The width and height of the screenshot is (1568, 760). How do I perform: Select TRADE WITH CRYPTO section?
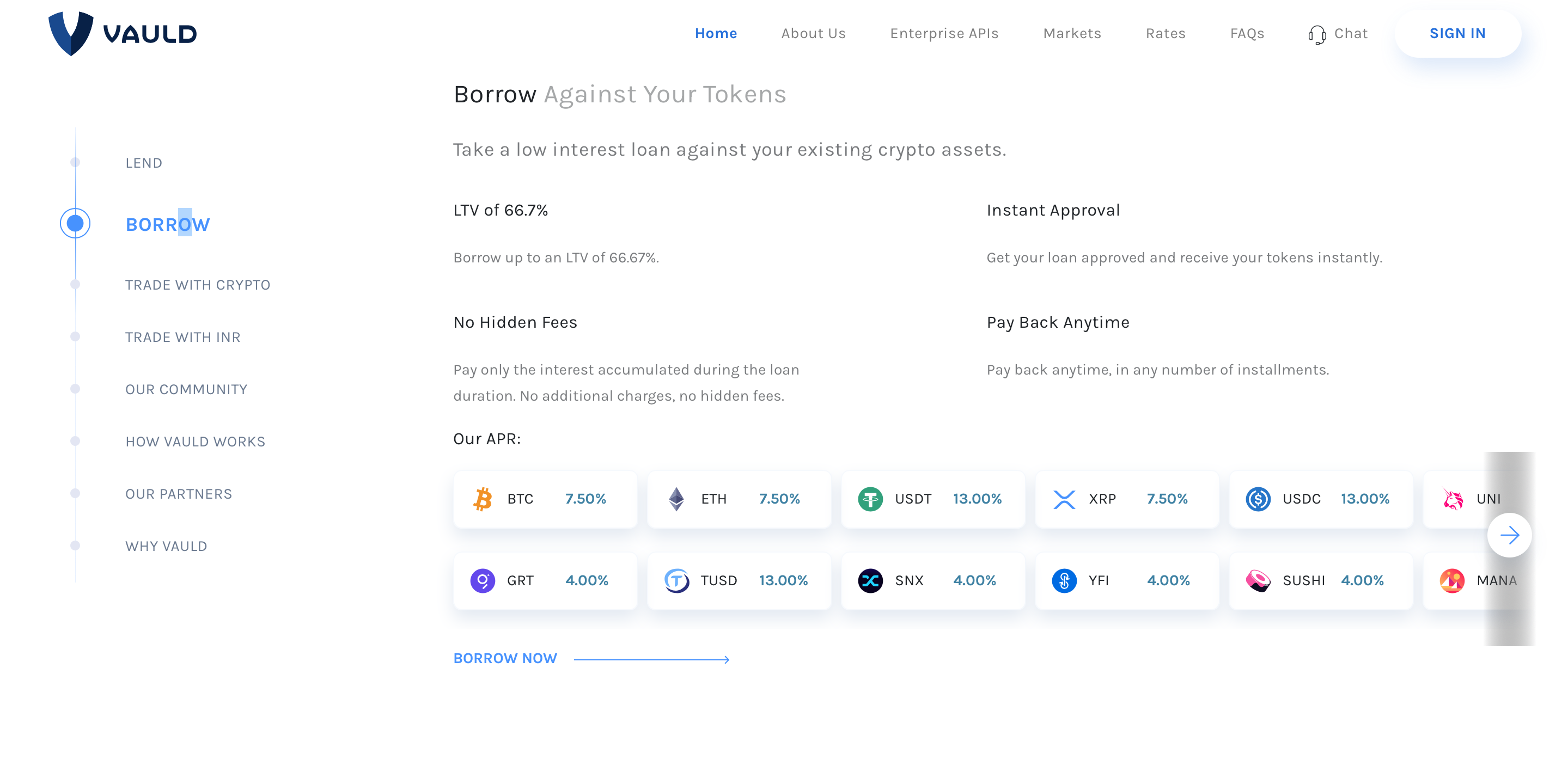pyautogui.click(x=198, y=285)
